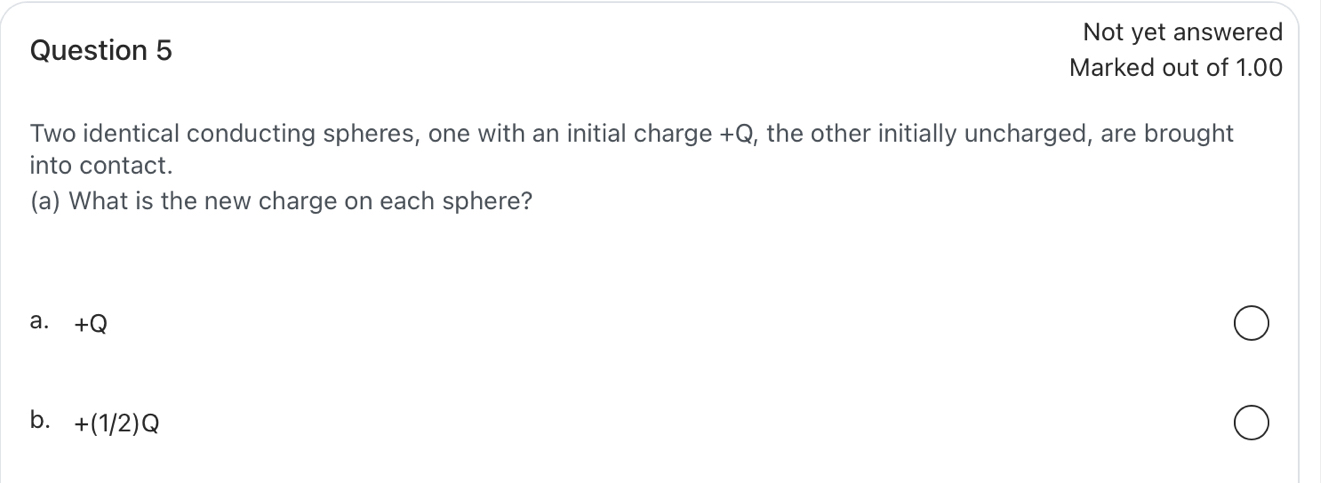Click the answer text '+Q' in option a

click(91, 324)
